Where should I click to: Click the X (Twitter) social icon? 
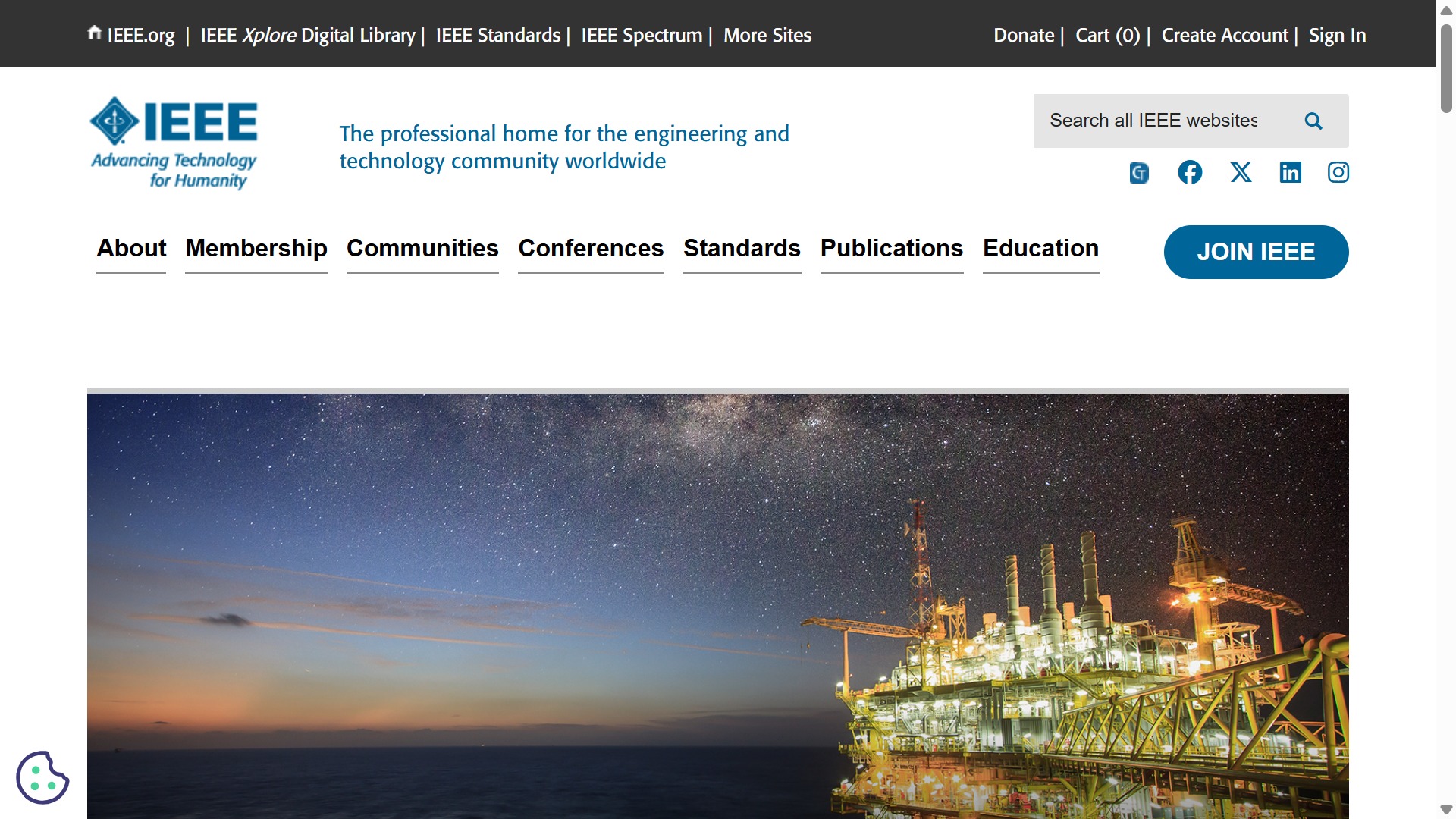[x=1241, y=173]
